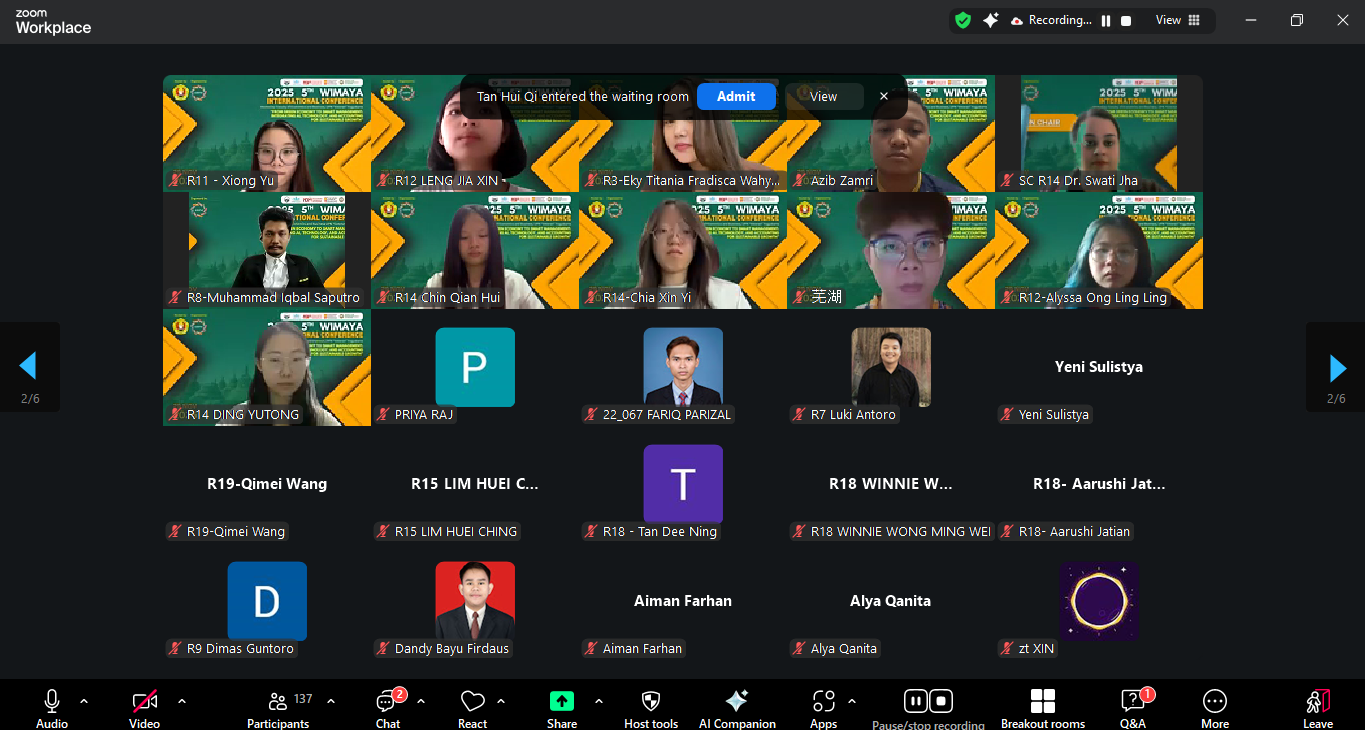Go to next page of participants
1365x730 pixels.
1337,367
